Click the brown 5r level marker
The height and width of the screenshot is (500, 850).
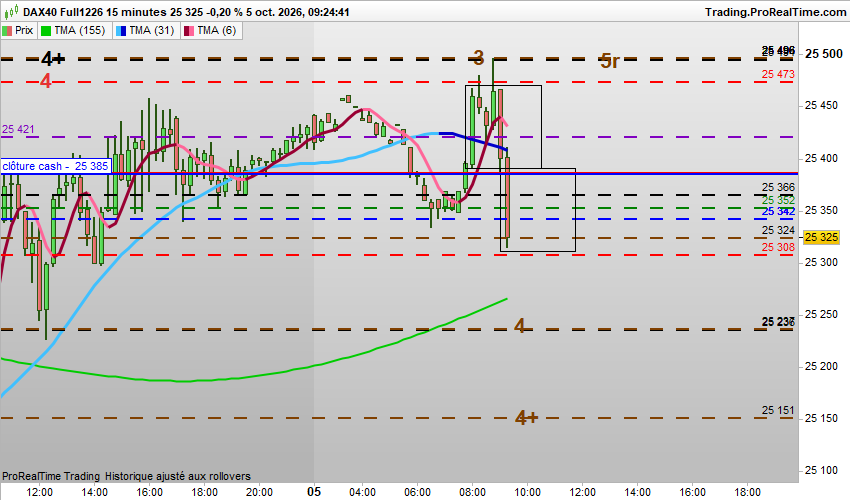[x=609, y=61]
